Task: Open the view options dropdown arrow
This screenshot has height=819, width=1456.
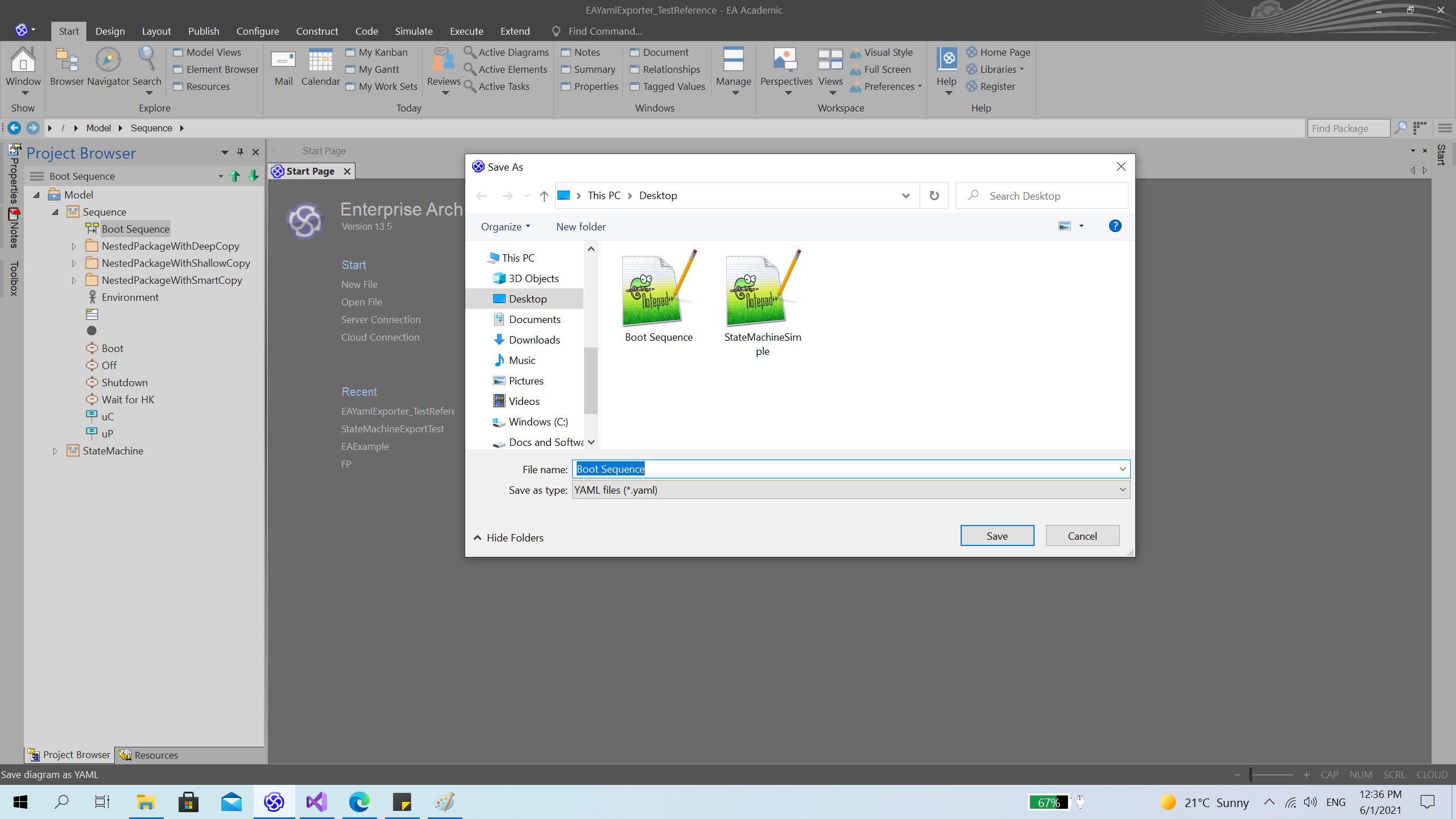Action: click(x=1081, y=226)
